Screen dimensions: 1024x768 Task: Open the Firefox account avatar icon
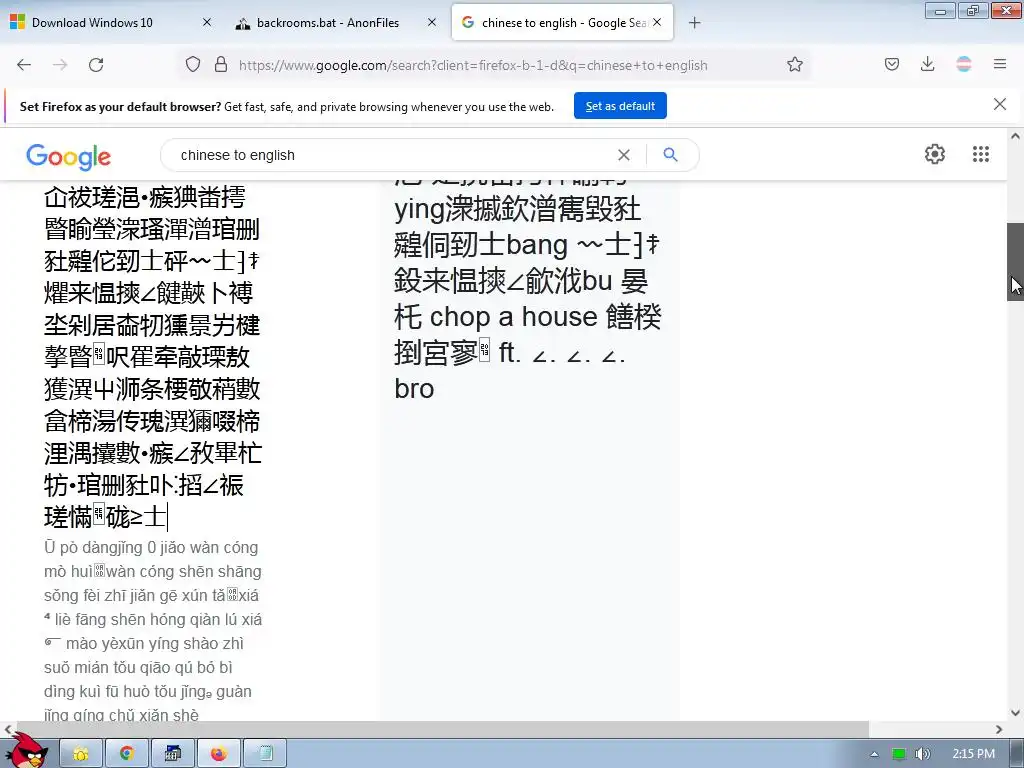pos(963,64)
